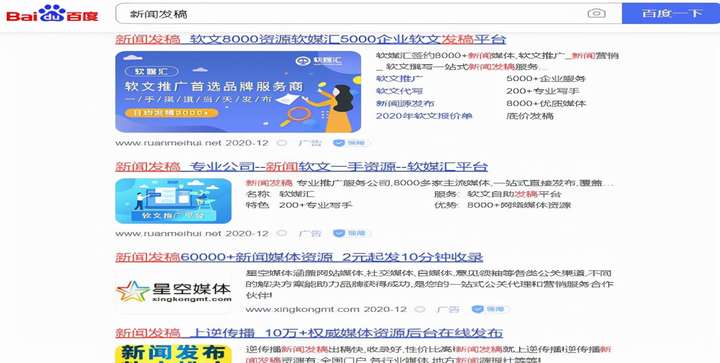Click the 广告 label under 星空媒体 result
Viewport: 720px width, 363px height.
click(448, 309)
